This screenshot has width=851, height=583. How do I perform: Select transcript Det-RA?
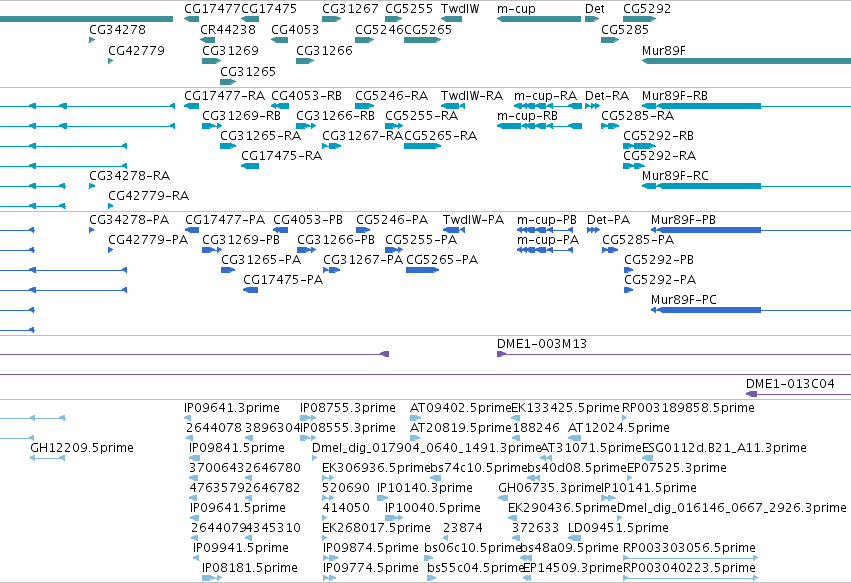607,96
